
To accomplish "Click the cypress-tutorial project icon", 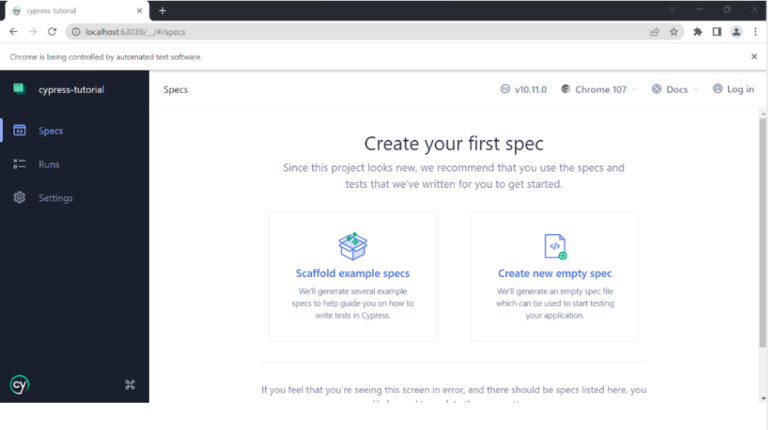I will click(x=20, y=89).
